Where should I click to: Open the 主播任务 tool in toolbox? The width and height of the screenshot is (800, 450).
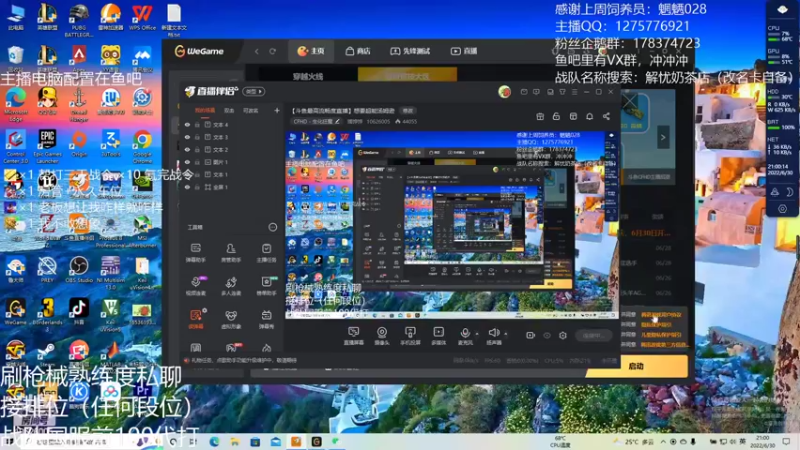(x=266, y=253)
